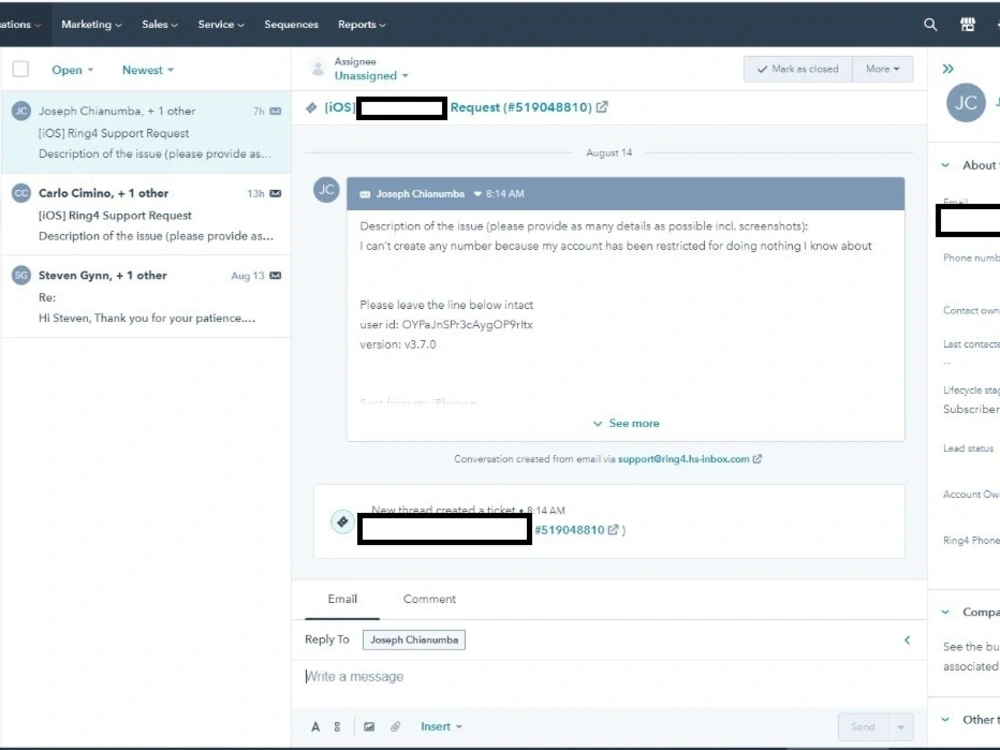Tick the select-all conversations checkbox
This screenshot has width=1000, height=750.
click(x=20, y=69)
